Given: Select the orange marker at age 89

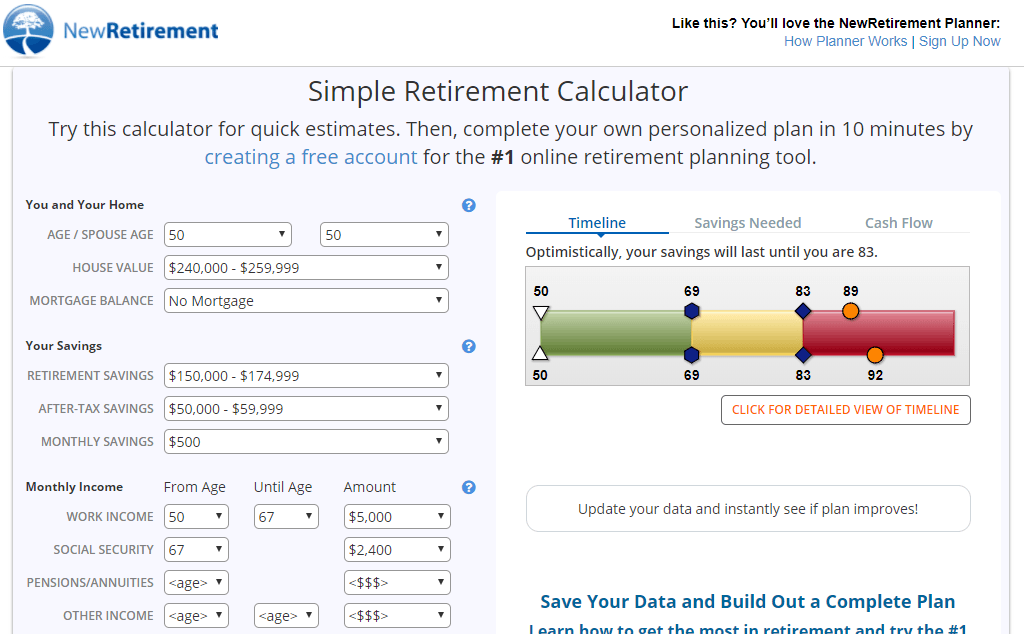Looking at the screenshot, I should click(850, 311).
